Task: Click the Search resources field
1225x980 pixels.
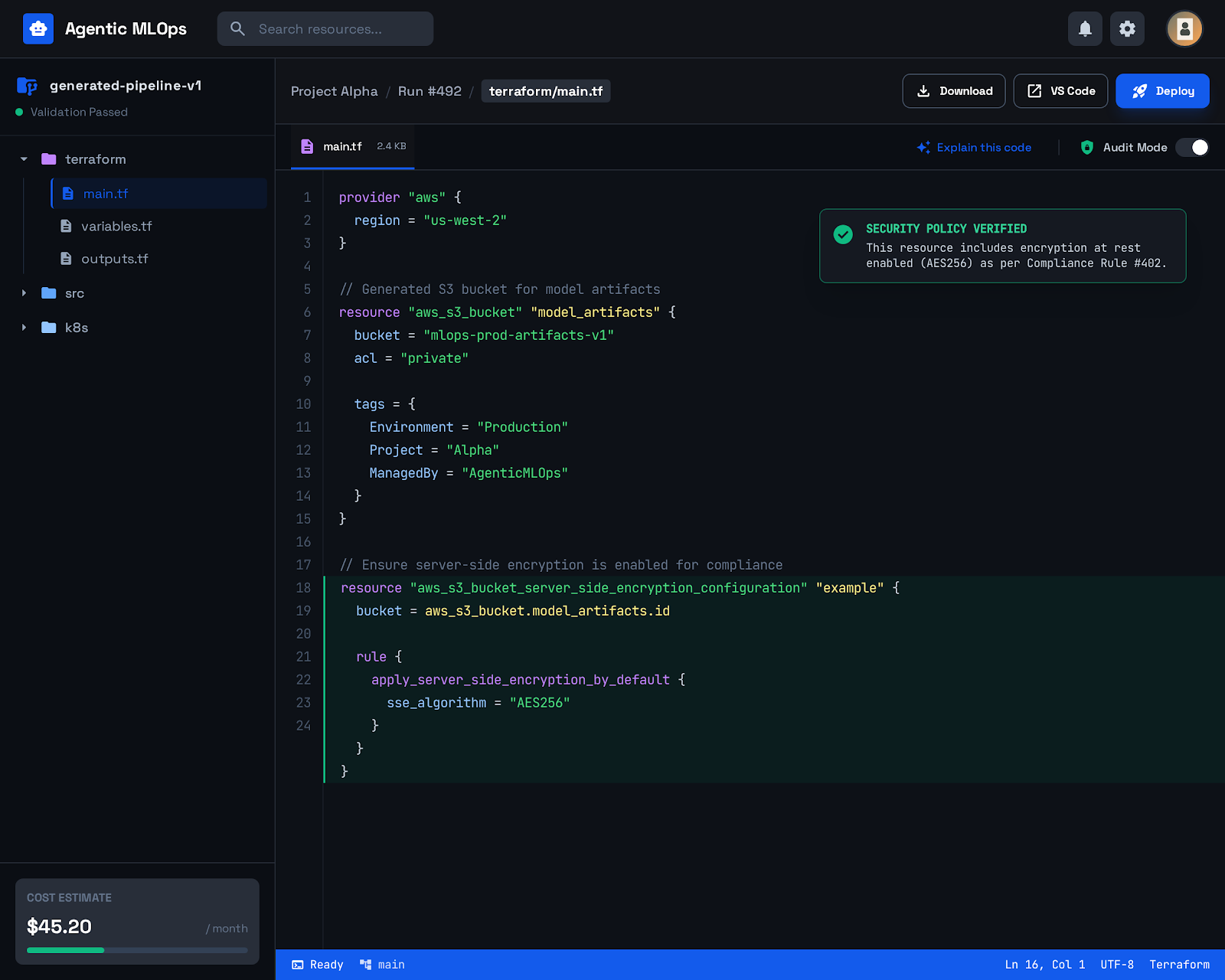Action: coord(325,28)
